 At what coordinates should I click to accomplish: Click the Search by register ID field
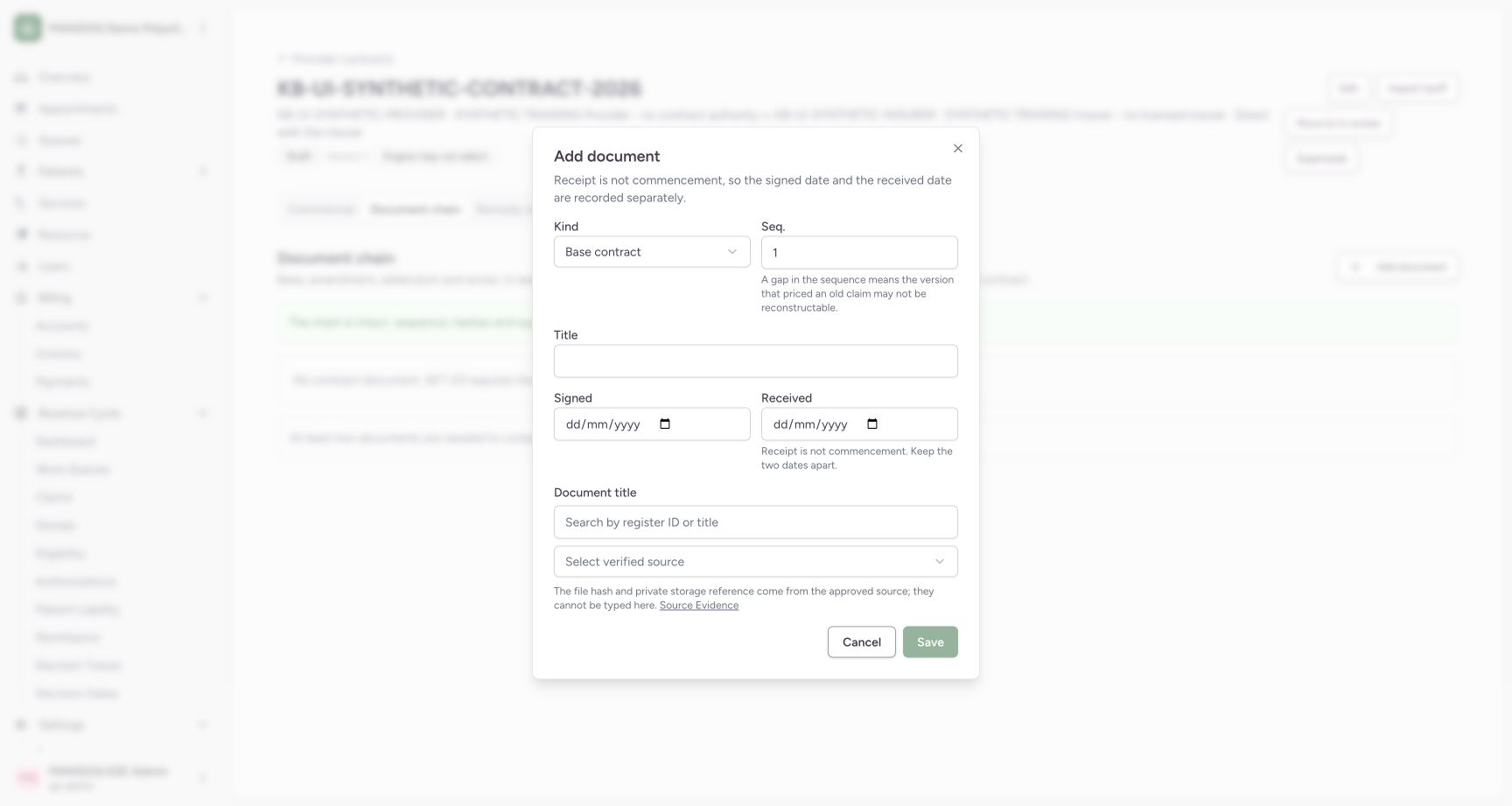[x=756, y=522]
